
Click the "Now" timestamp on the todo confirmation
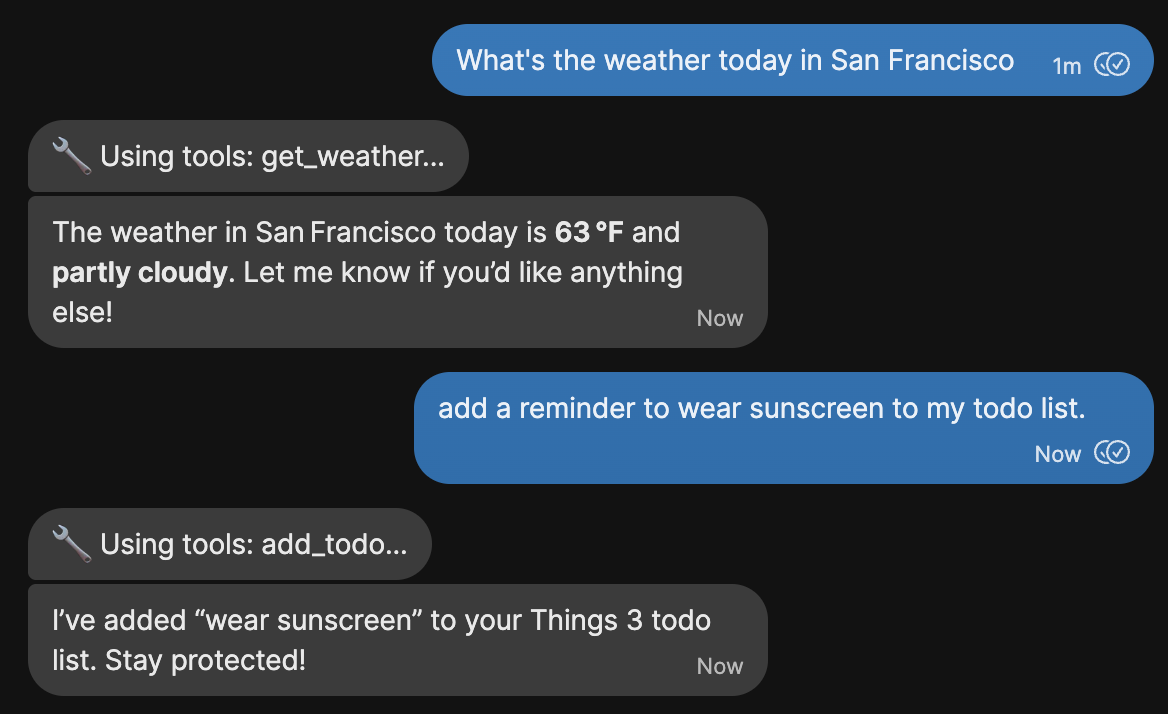[720, 666]
